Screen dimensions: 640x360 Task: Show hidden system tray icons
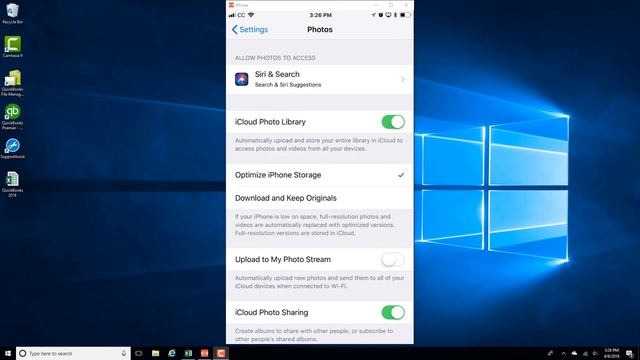pos(563,353)
